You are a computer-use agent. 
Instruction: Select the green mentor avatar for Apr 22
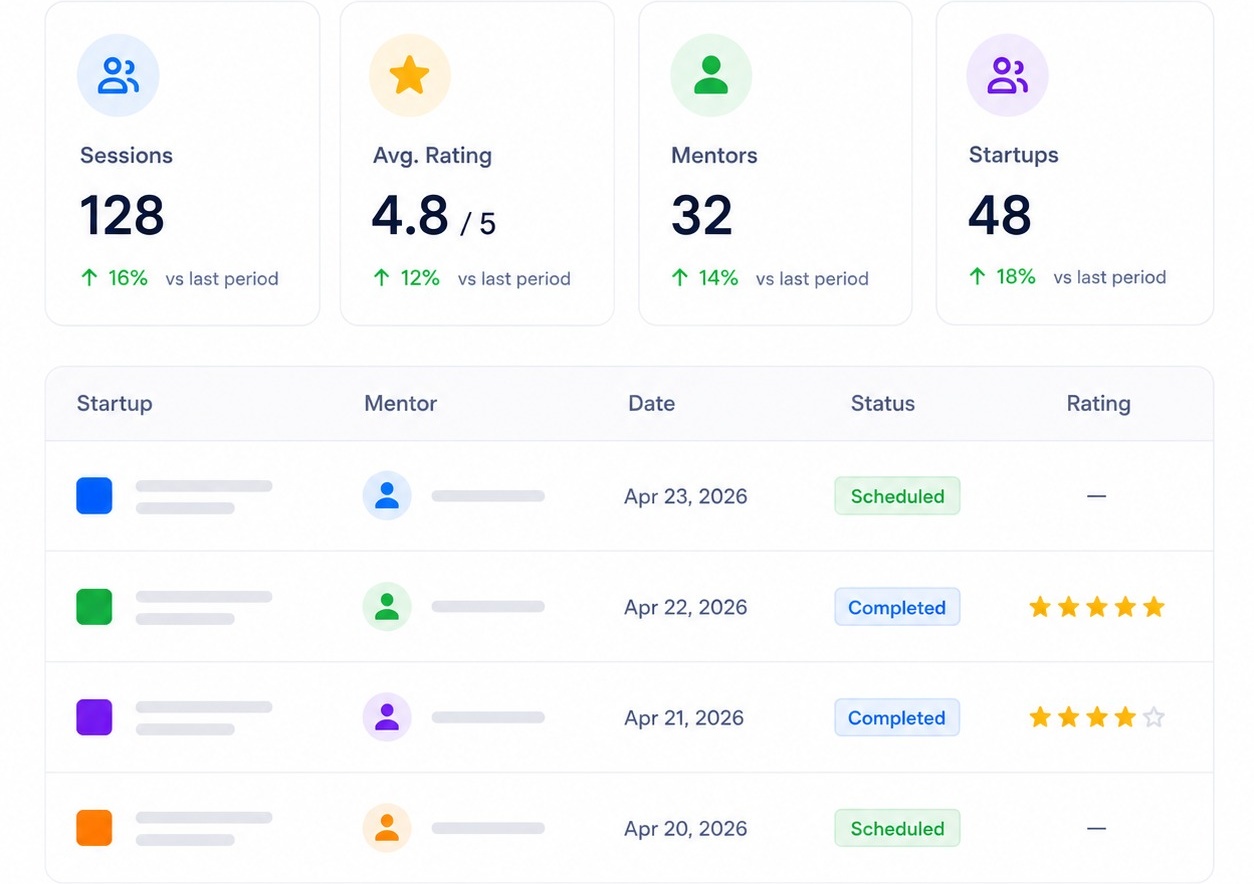click(x=387, y=606)
